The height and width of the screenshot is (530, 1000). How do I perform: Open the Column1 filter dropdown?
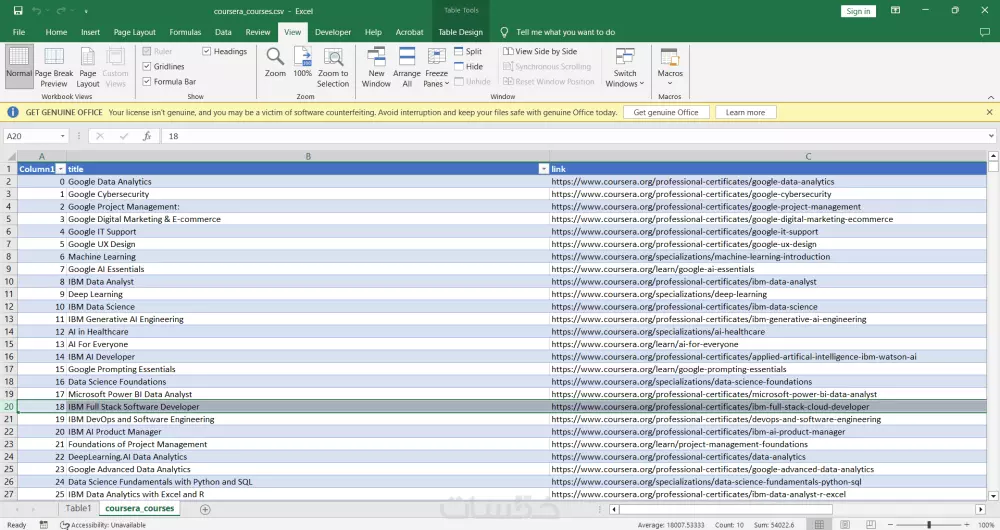click(x=60, y=169)
